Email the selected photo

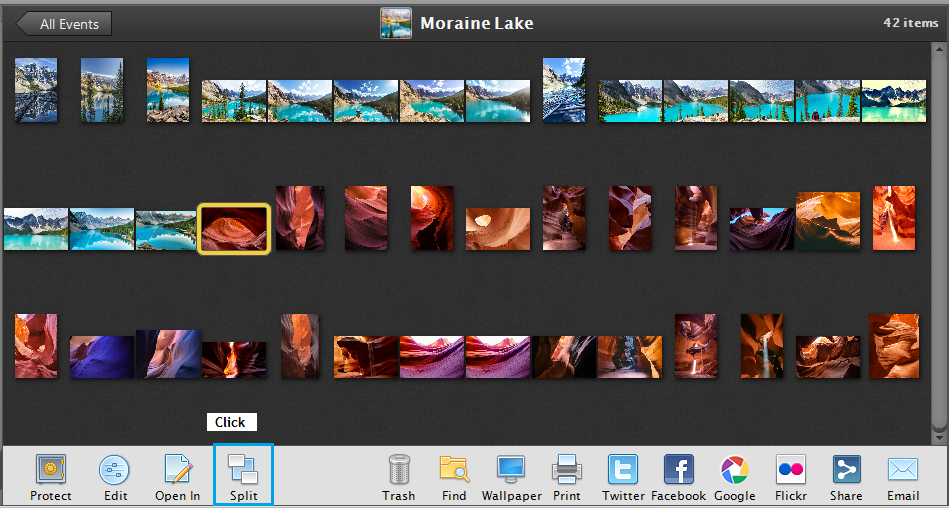[903, 470]
